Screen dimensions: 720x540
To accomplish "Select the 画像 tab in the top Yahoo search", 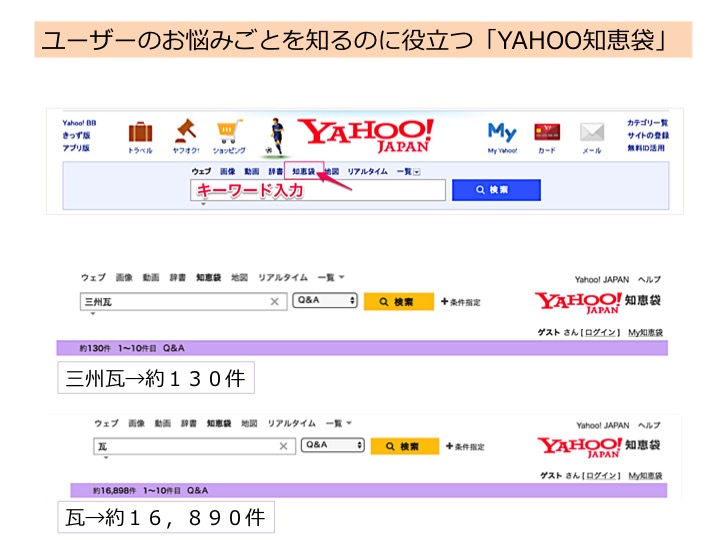I will [227, 171].
